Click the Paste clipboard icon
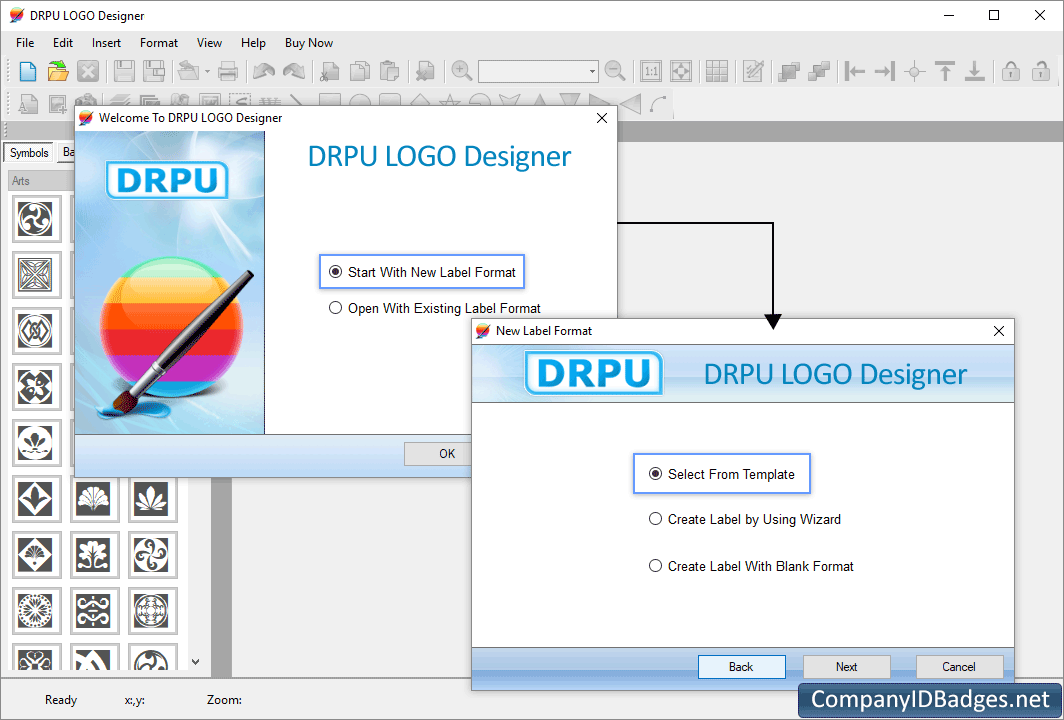The image size is (1064, 720). [x=390, y=71]
